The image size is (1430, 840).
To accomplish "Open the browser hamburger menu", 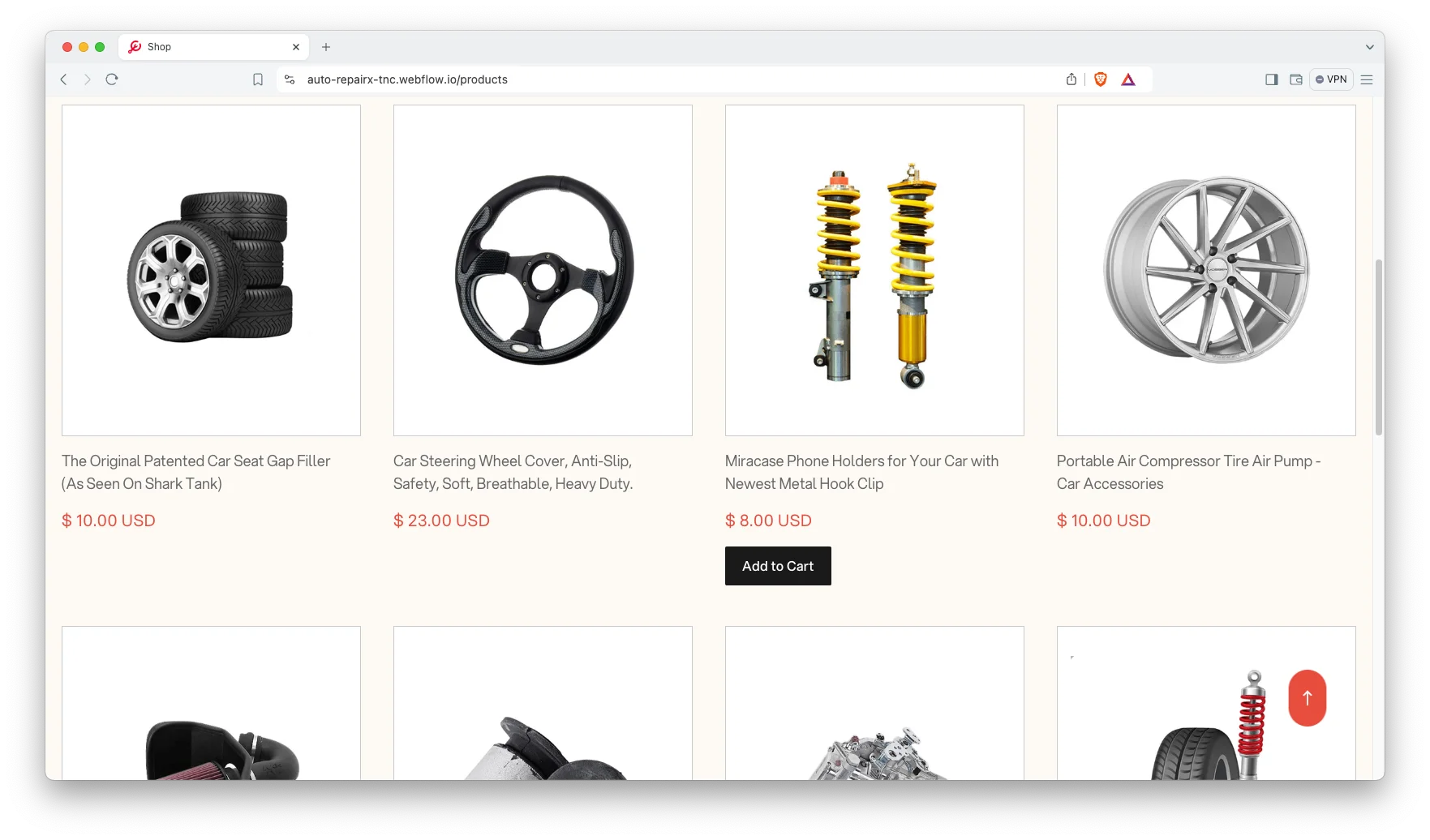I will pos(1367,79).
